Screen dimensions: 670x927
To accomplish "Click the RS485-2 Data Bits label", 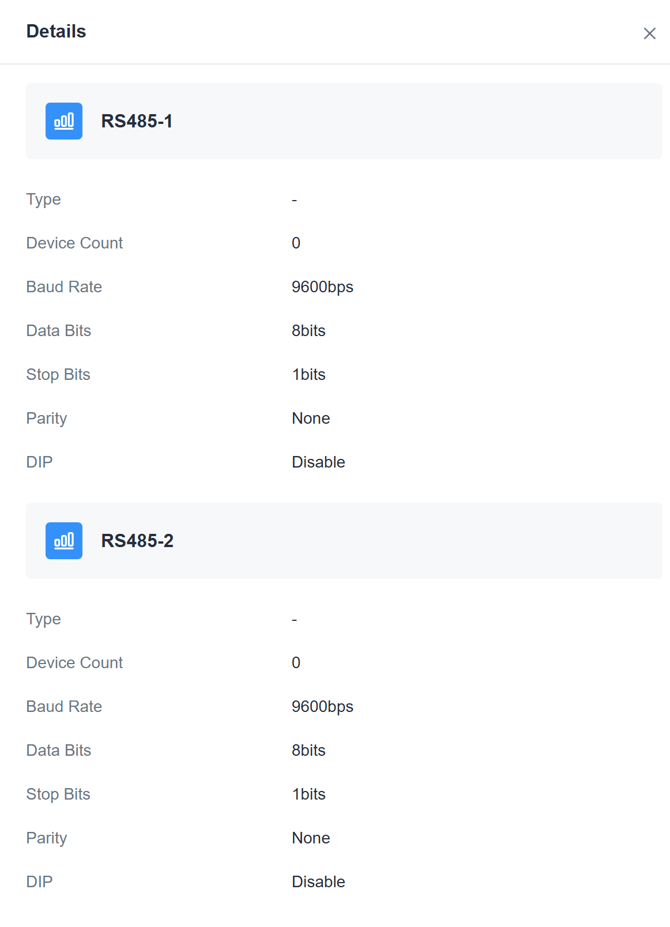I will 58,751.
